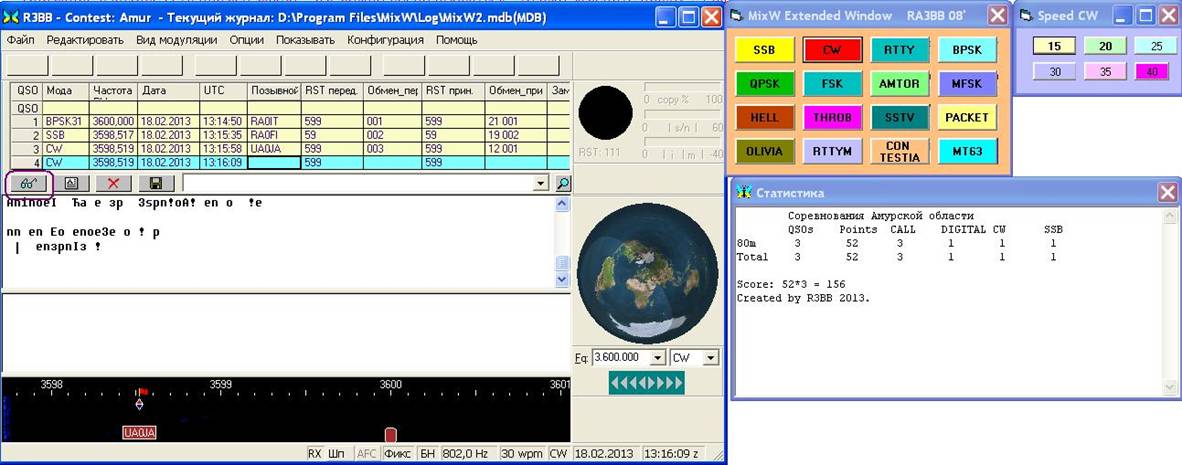Select the RTTY mode button
The height and width of the screenshot is (465, 1182).
[898, 50]
